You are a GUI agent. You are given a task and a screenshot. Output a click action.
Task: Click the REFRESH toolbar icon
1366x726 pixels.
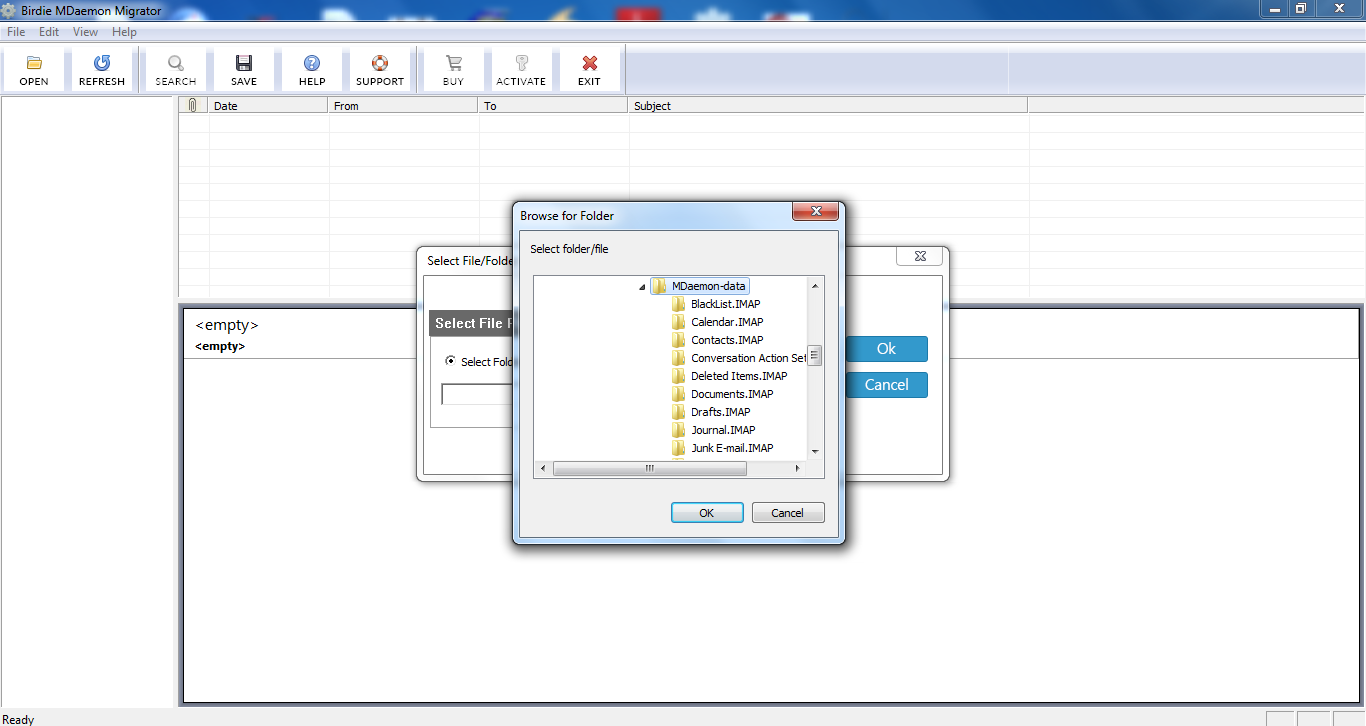tap(102, 63)
